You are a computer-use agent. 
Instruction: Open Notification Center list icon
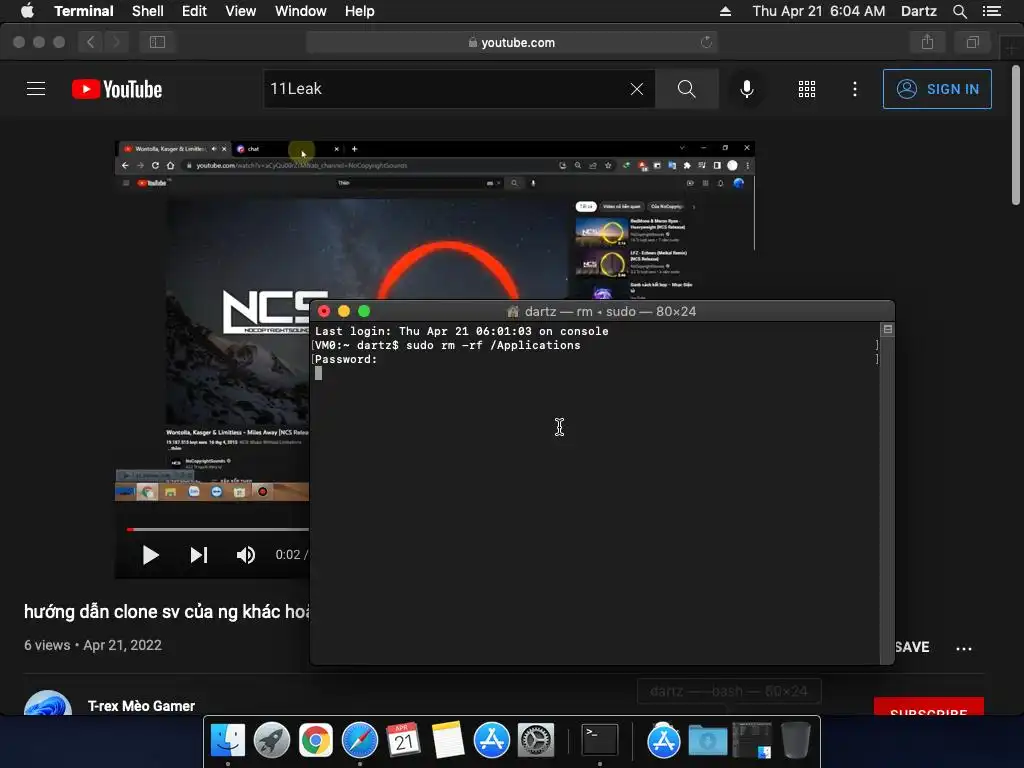991,11
